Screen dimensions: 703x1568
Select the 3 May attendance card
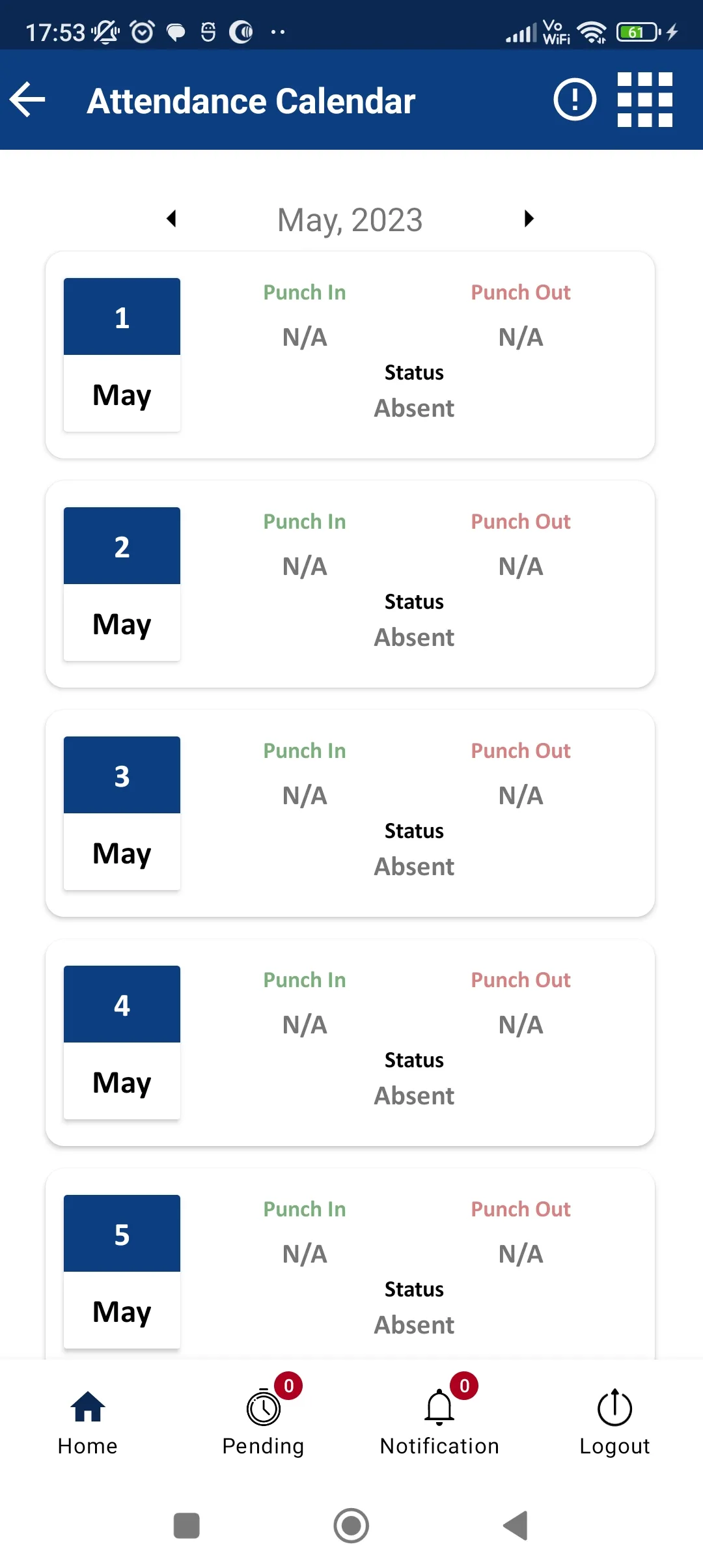coord(350,813)
